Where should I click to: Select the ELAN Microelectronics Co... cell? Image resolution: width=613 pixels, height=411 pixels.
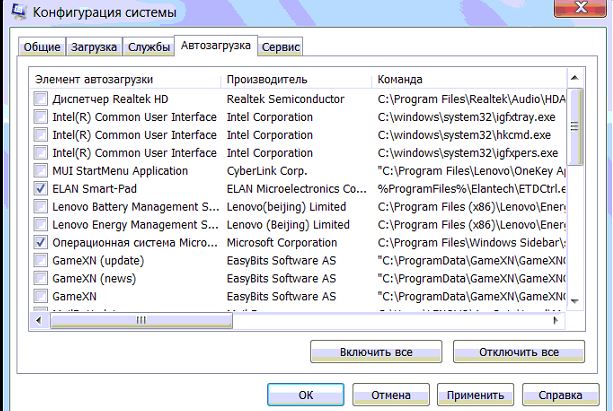pyautogui.click(x=296, y=189)
